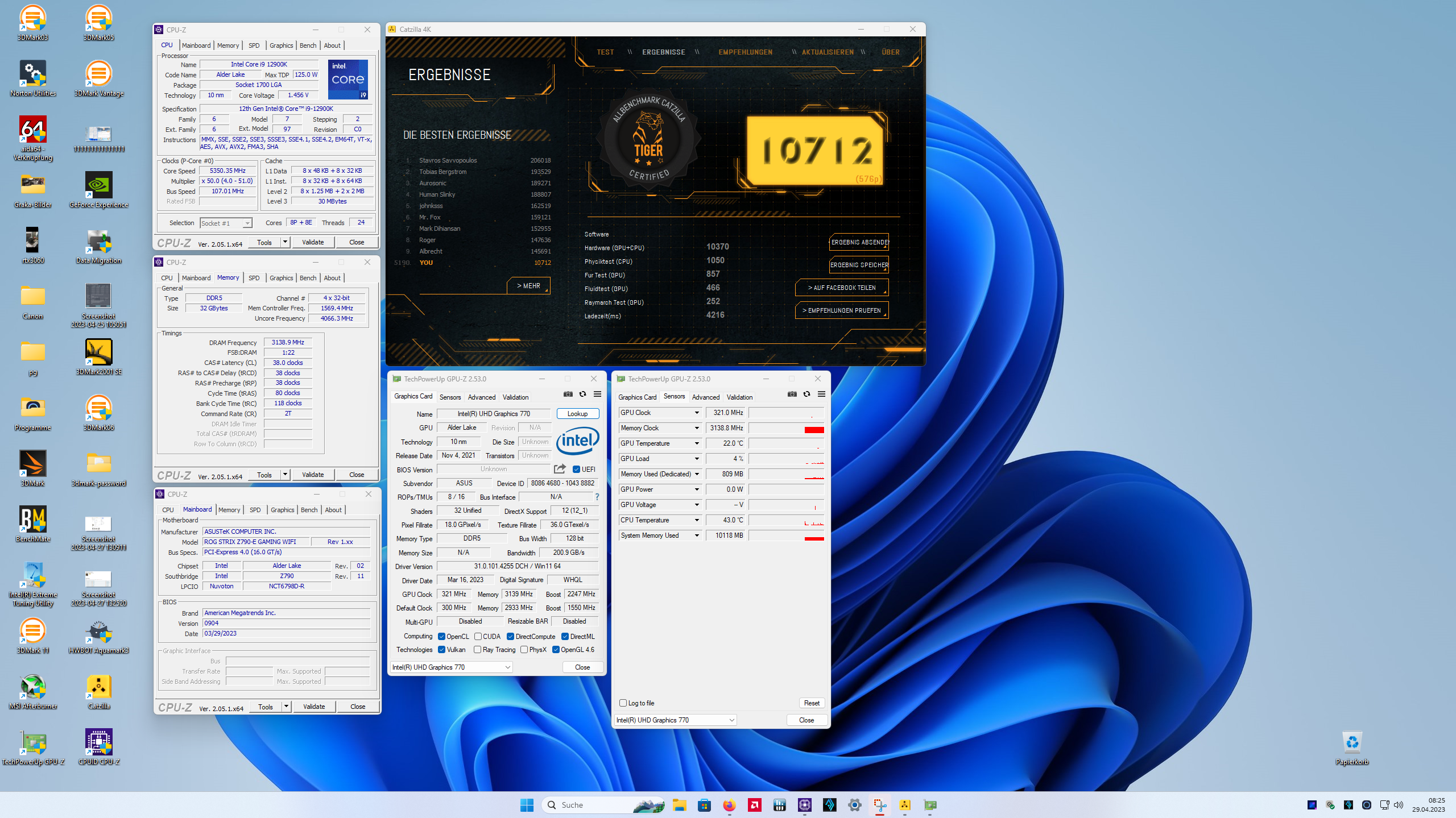Open SPD tab in CPU-Z Memory window
Screen dimensions: 1456x818
(254, 278)
